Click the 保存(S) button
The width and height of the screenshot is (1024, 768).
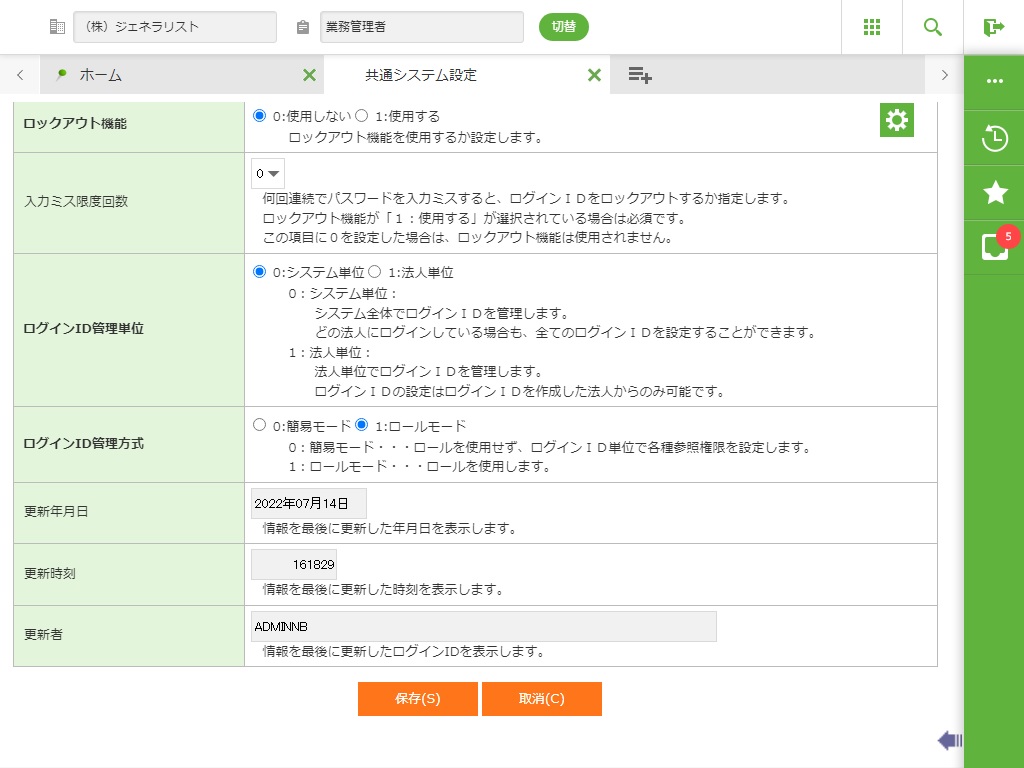tap(417, 699)
